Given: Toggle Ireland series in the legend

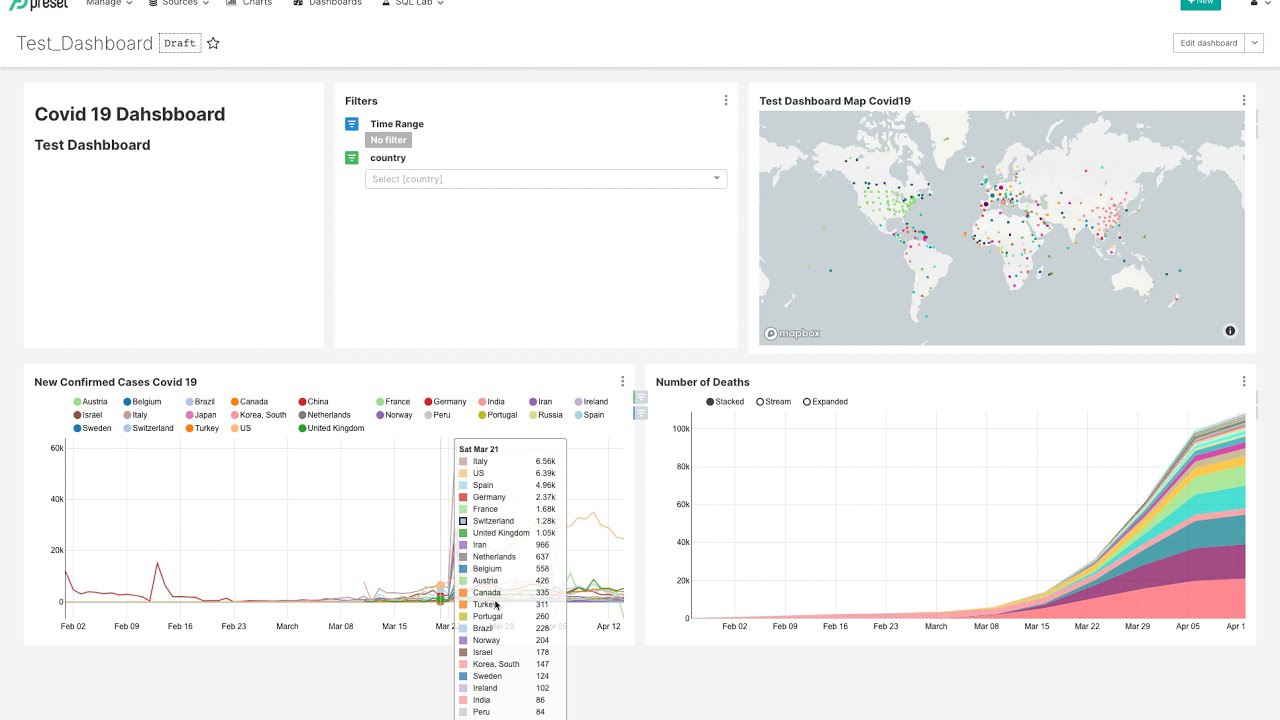Looking at the screenshot, I should click(591, 402).
